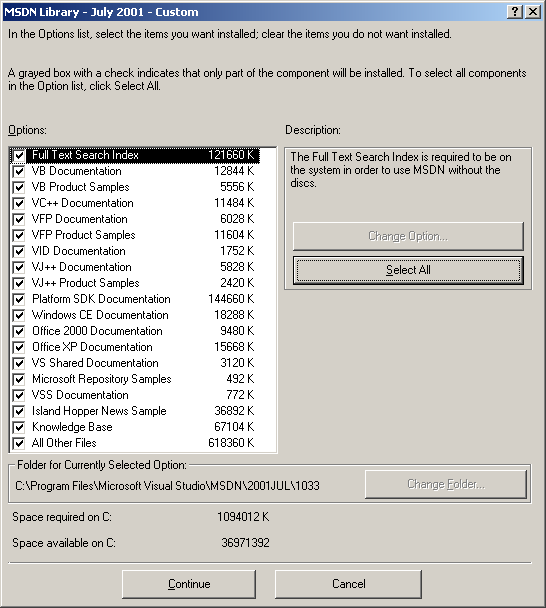Highlight the VSS Documentation row
The height and width of the screenshot is (608, 546).
click(x=143, y=395)
